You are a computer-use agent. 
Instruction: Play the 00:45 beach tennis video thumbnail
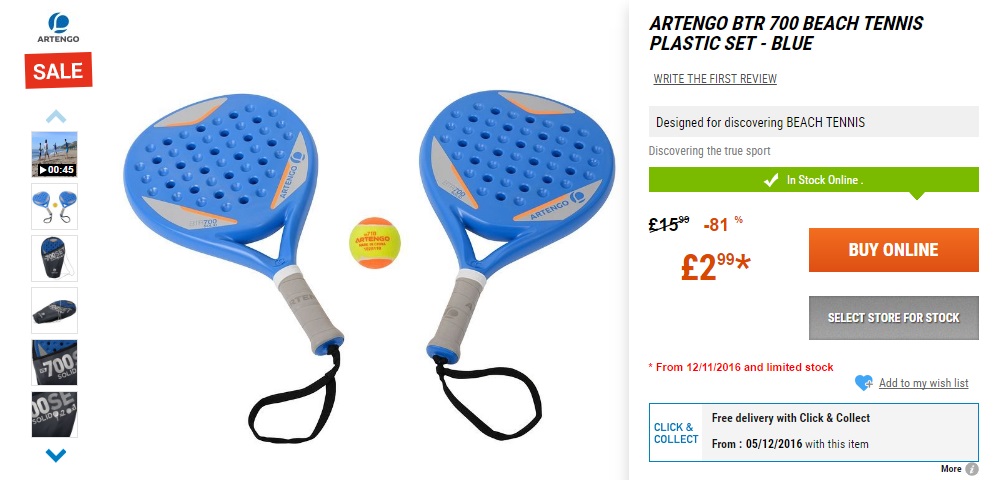point(54,154)
